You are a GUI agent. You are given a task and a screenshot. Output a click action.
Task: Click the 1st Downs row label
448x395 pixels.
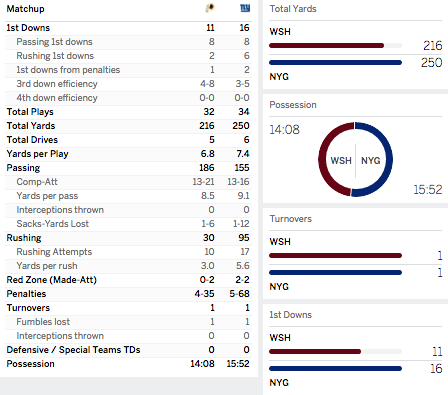28,28
